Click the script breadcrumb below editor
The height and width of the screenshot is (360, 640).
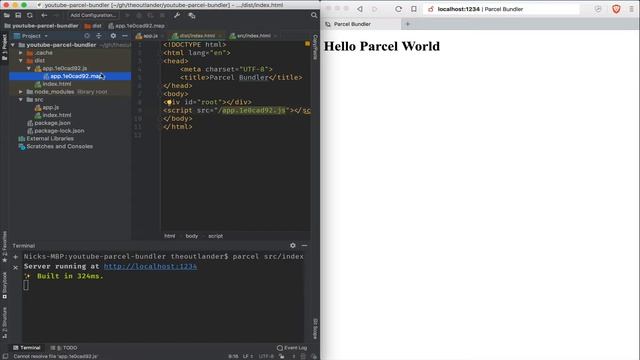coord(216,236)
